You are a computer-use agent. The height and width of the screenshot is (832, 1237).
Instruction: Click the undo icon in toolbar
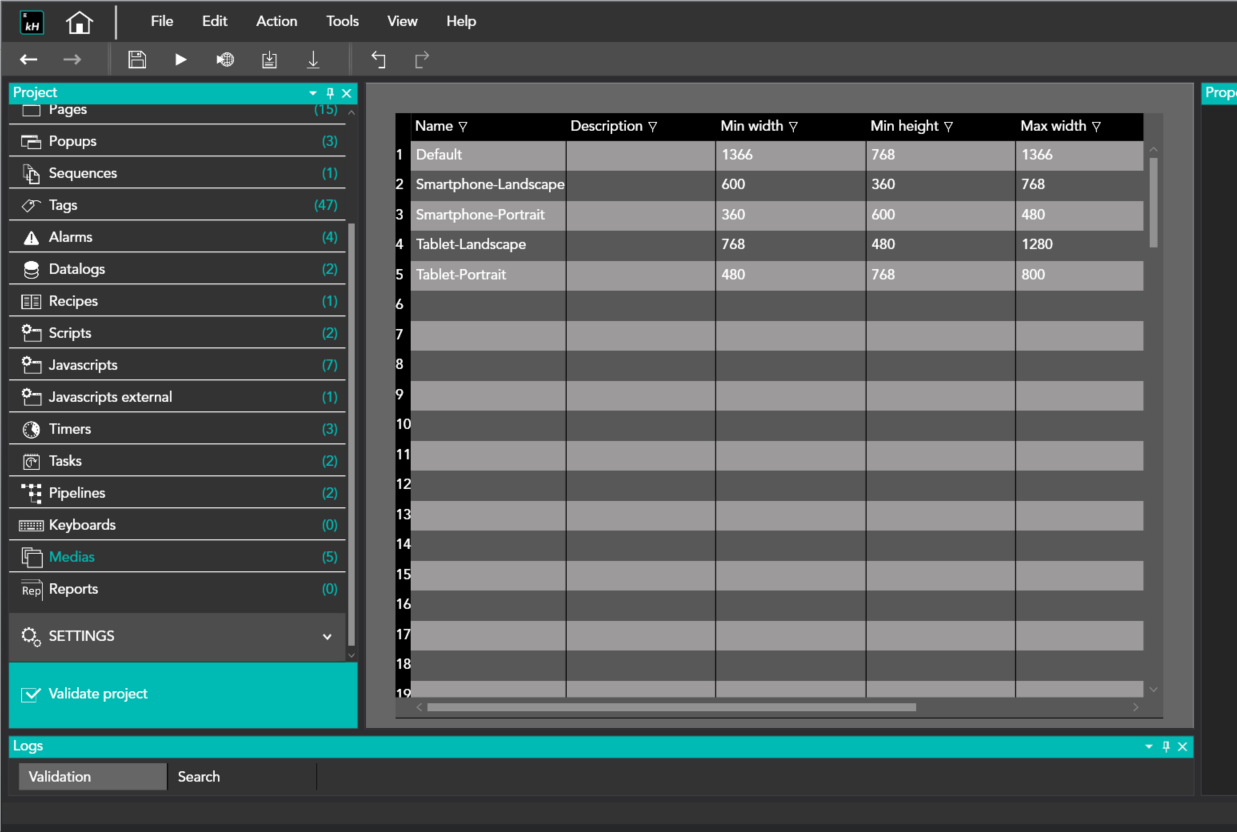tap(378, 60)
